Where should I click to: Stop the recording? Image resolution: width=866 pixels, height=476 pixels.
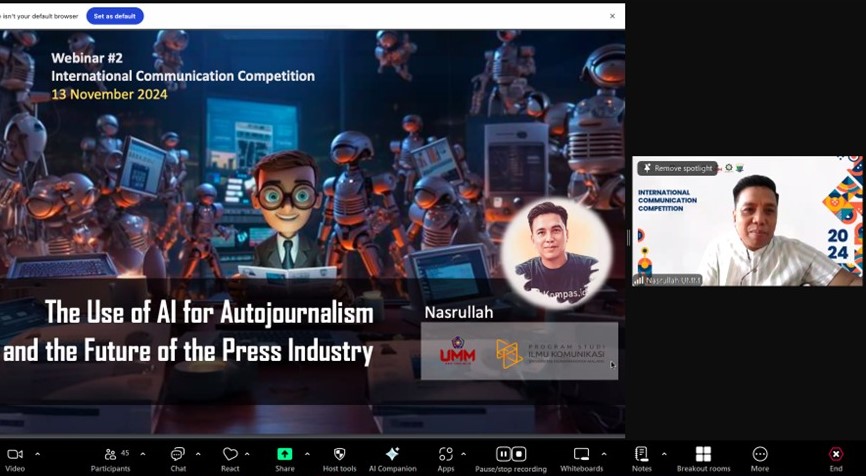point(519,454)
